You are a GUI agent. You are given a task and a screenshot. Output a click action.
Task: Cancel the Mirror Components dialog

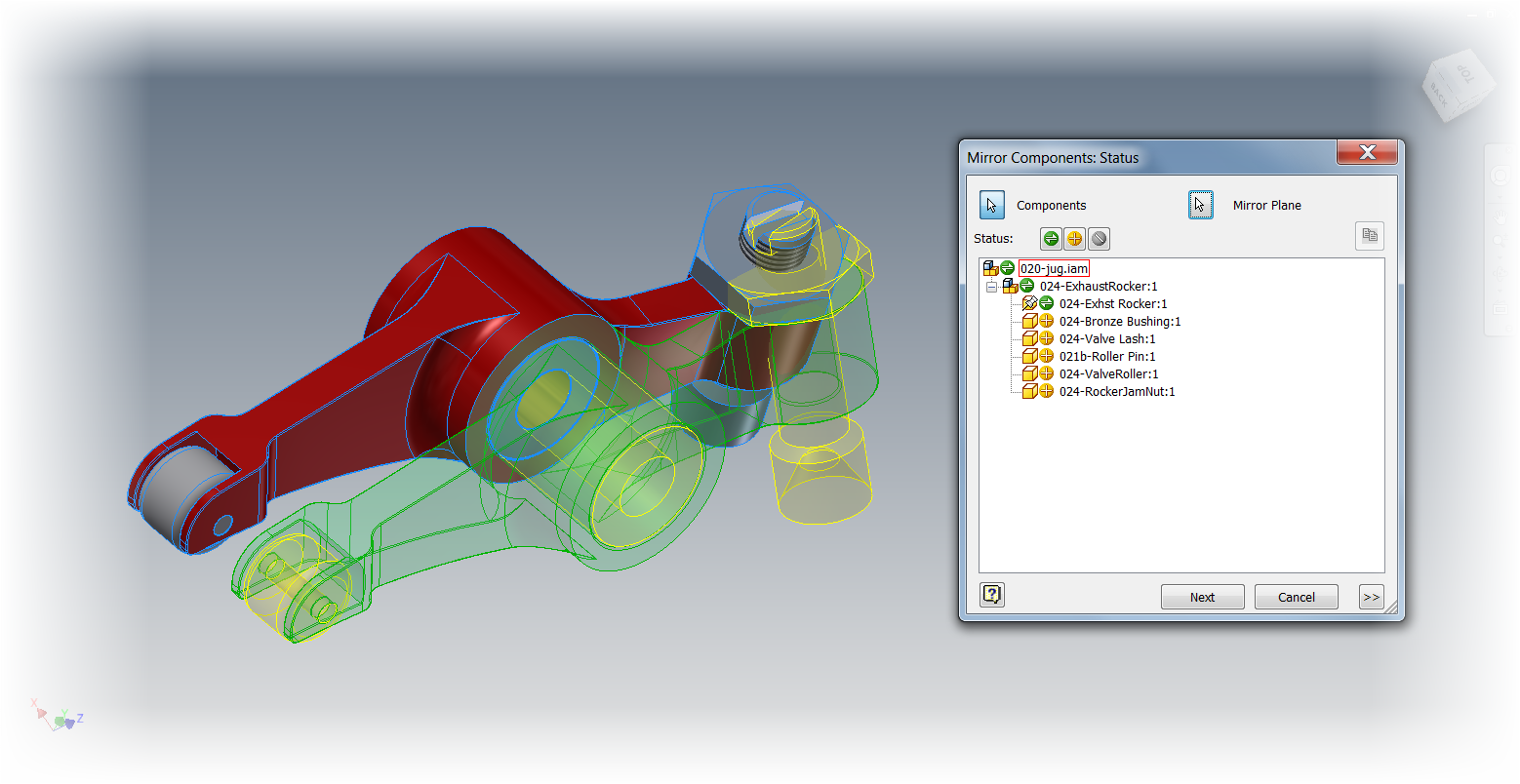coord(1296,597)
